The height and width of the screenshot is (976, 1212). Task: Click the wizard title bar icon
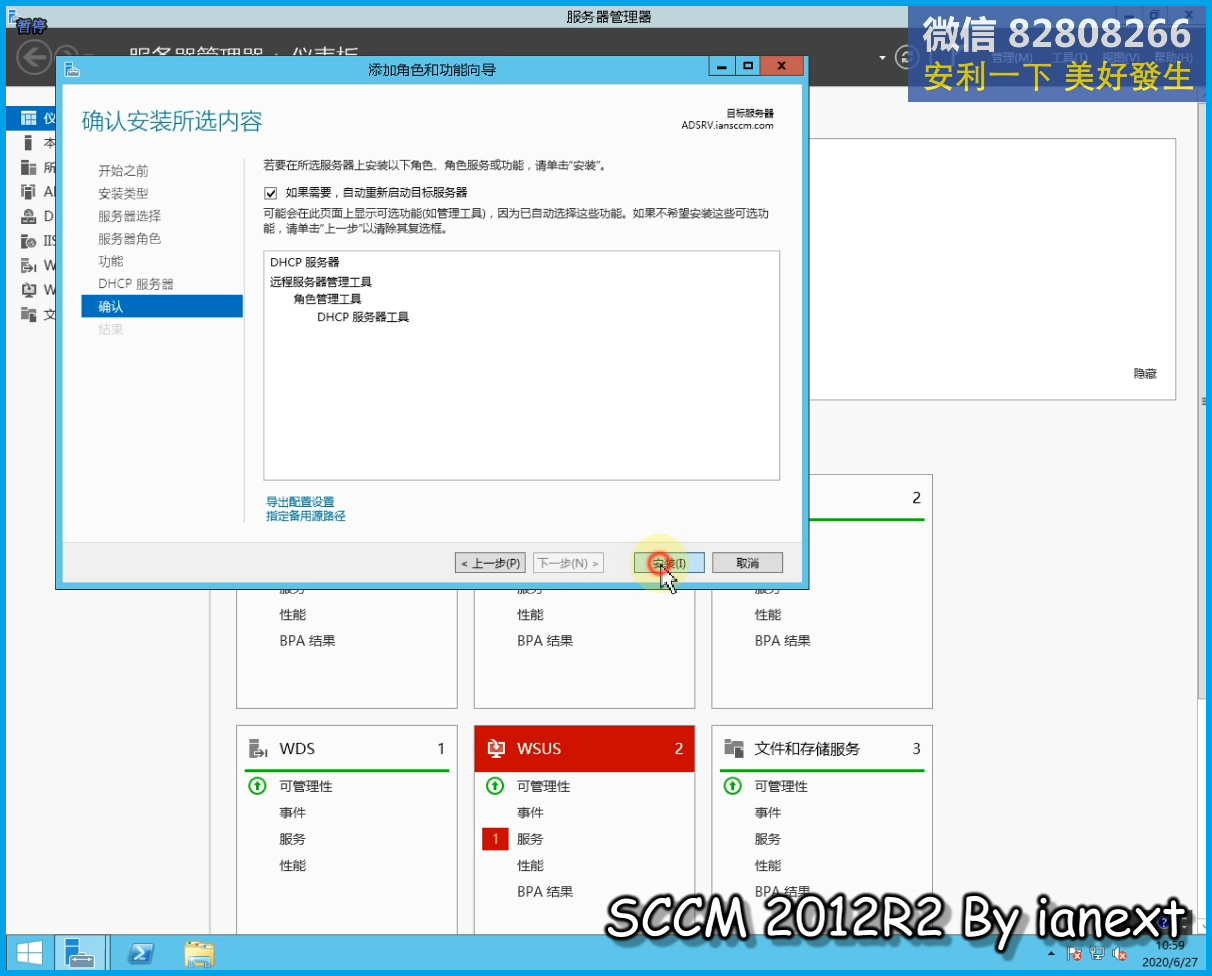click(72, 70)
